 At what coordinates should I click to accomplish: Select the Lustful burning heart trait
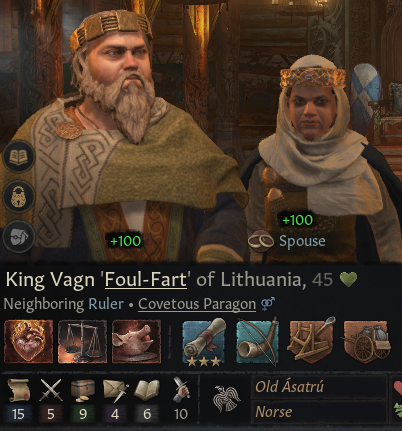(x=28, y=341)
